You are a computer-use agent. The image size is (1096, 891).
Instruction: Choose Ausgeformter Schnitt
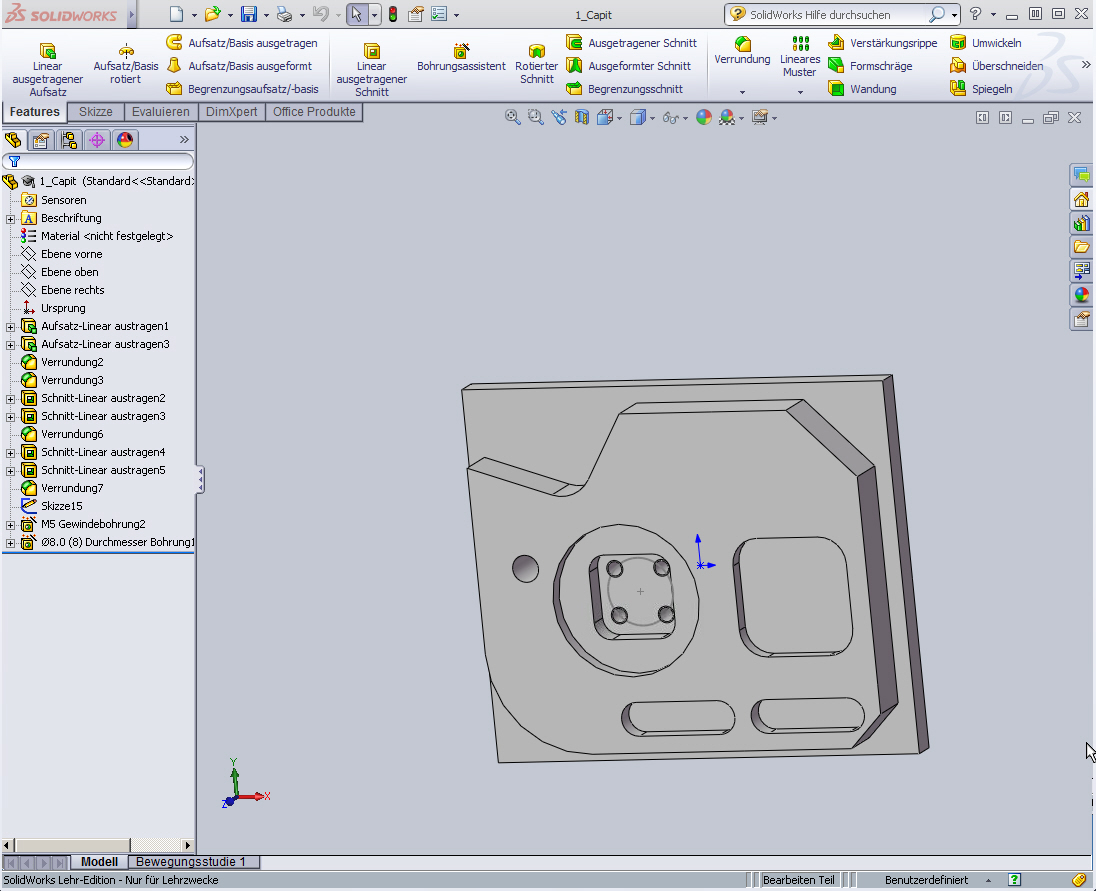coord(628,66)
